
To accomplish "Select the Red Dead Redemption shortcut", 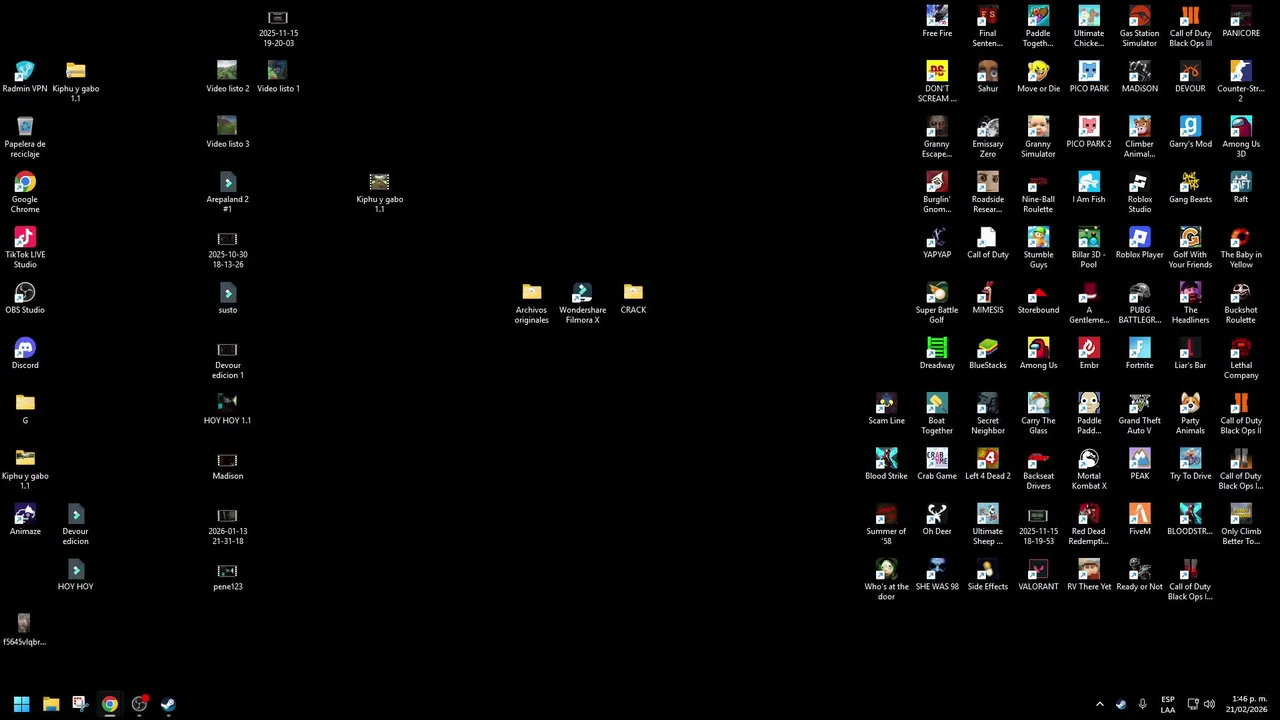I will pyautogui.click(x=1089, y=524).
